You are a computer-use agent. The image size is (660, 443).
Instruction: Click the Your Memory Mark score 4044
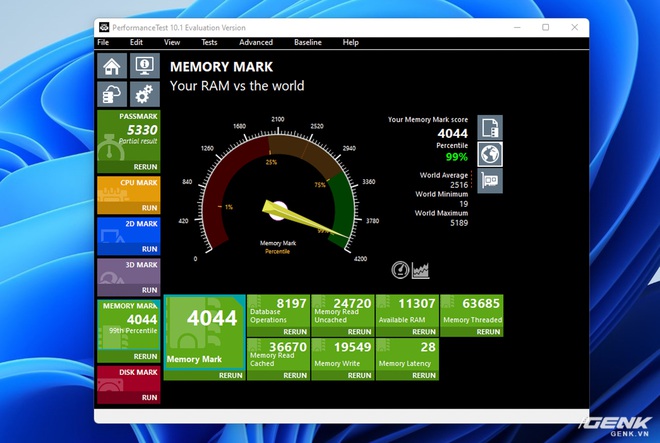click(452, 133)
